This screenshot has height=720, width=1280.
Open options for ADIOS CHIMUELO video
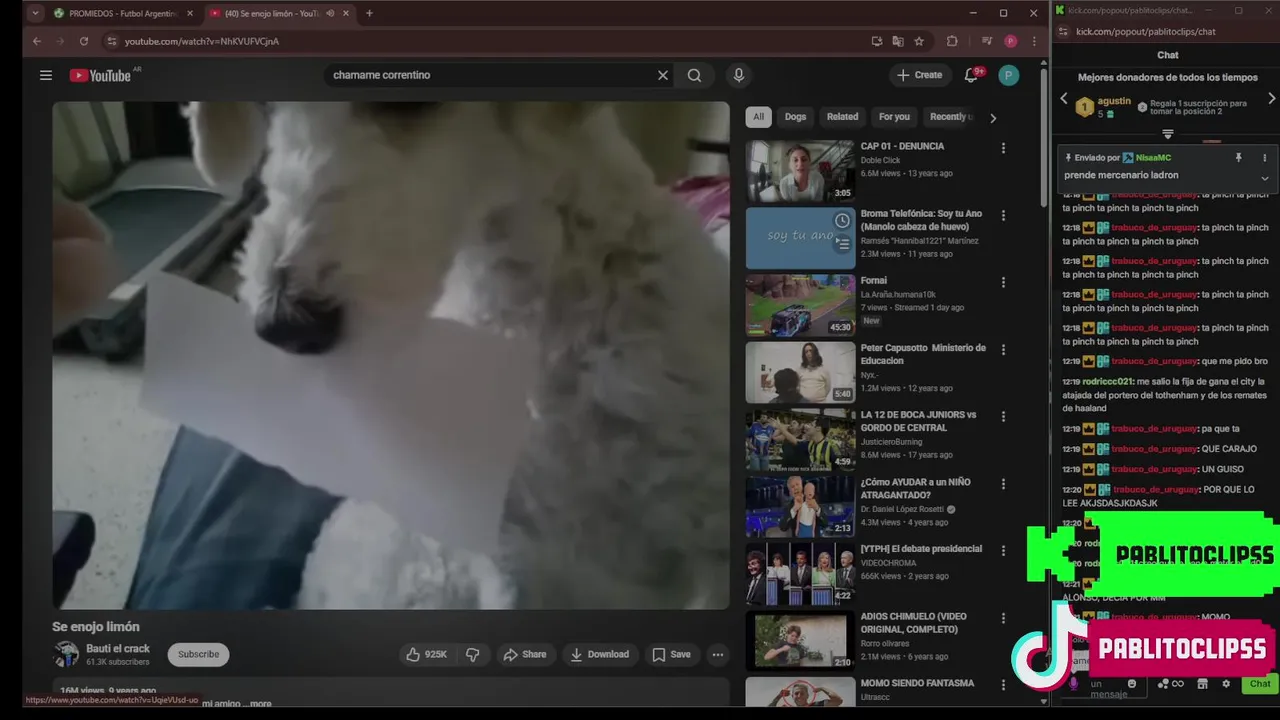[1003, 618]
